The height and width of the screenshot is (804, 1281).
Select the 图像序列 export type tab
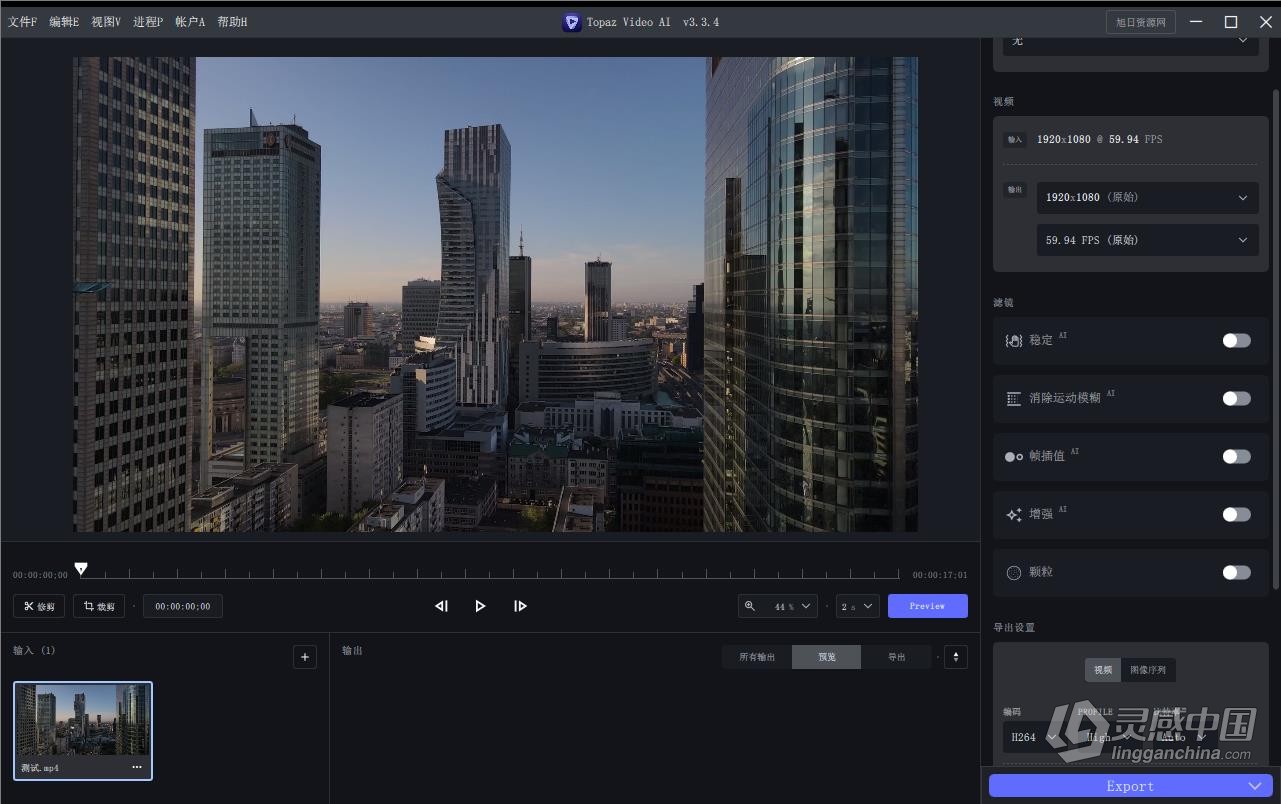click(1148, 670)
